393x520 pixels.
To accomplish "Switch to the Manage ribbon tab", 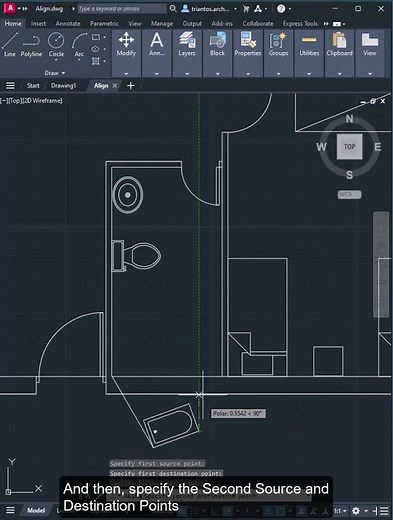I will (x=162, y=23).
